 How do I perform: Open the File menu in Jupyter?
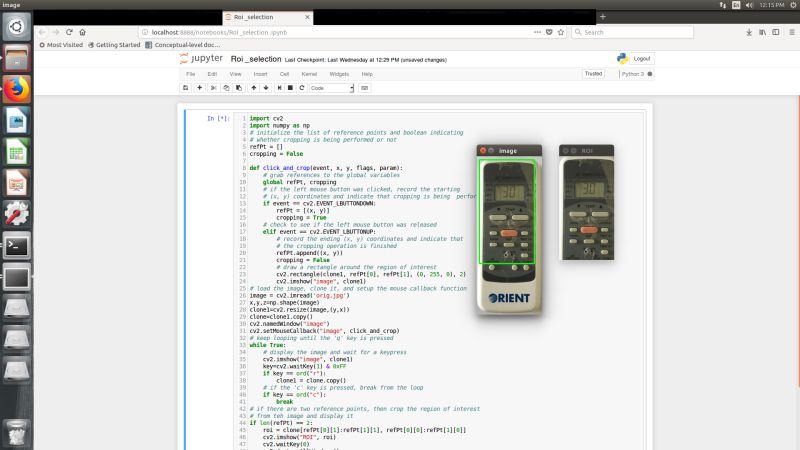point(191,74)
